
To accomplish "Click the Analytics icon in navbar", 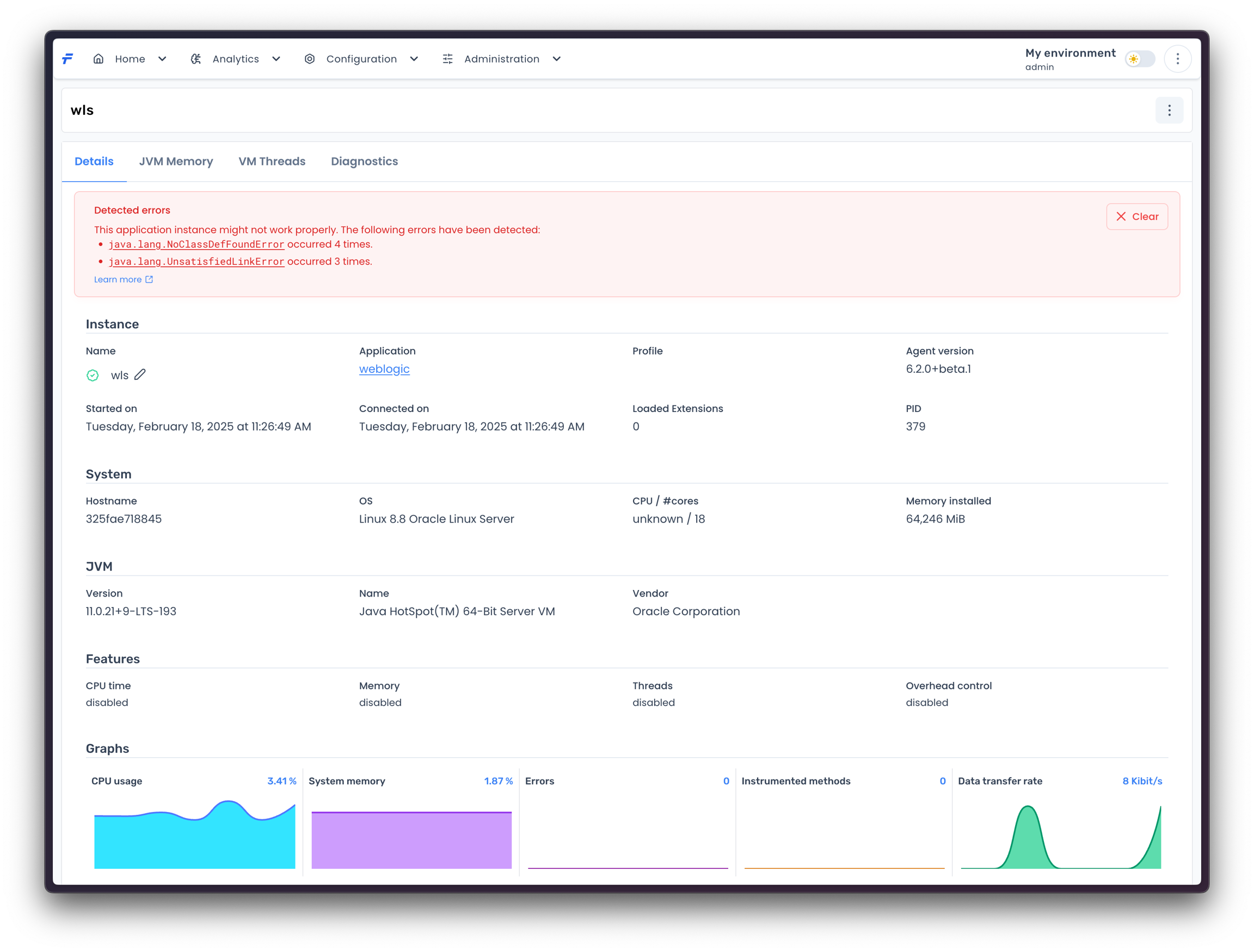I will point(195,59).
